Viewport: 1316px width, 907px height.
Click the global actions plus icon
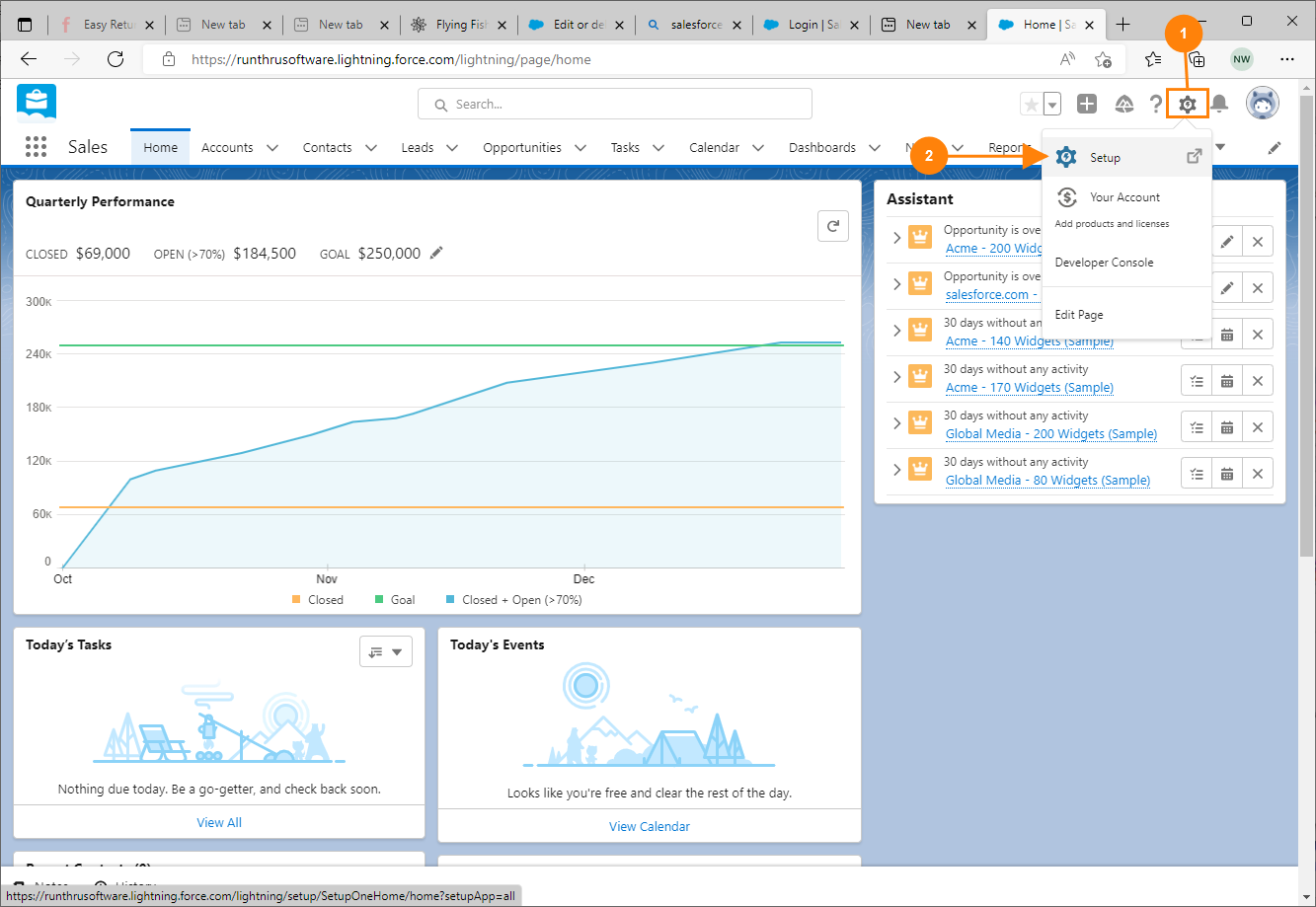[1087, 104]
